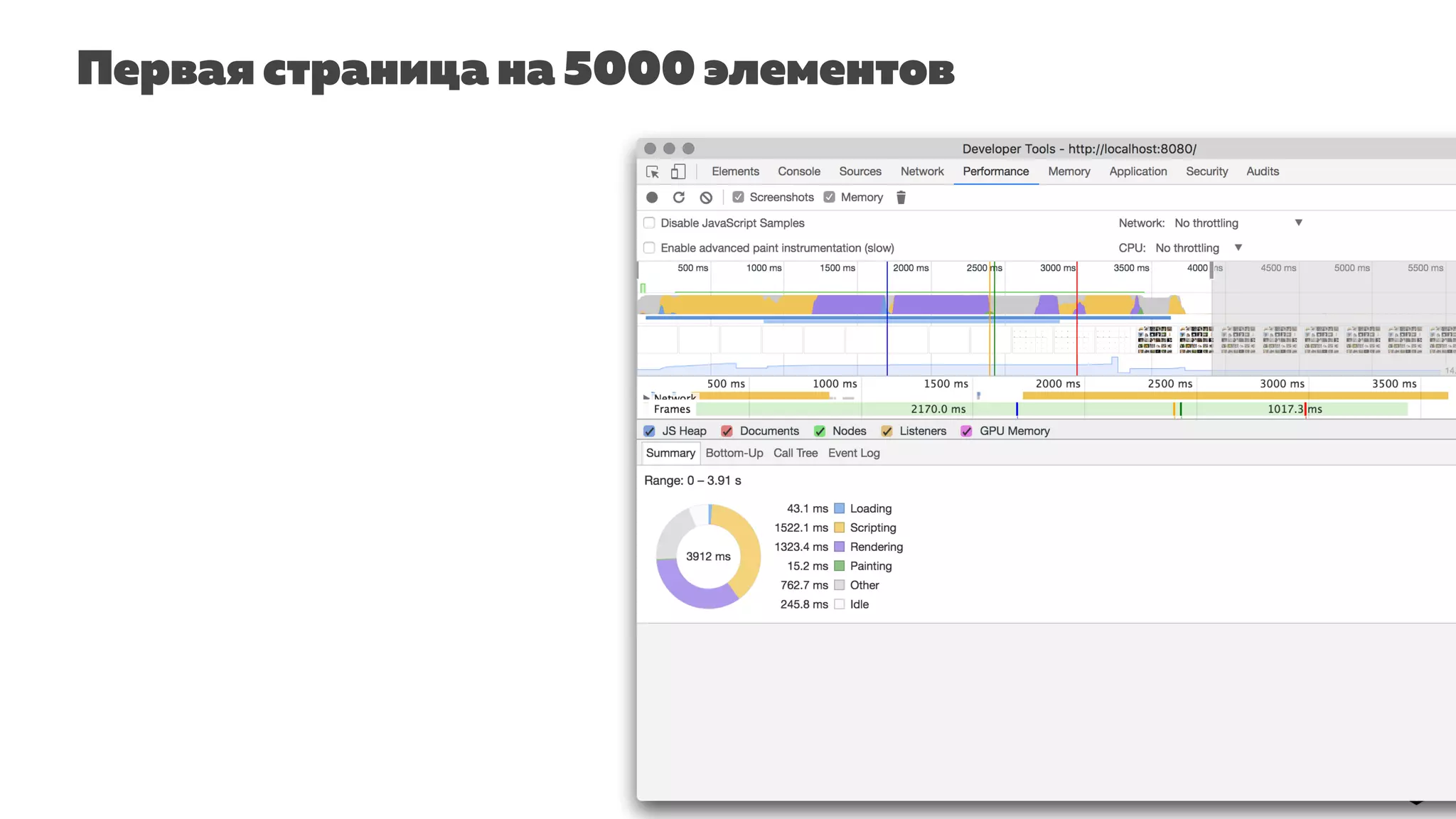This screenshot has height=819, width=1456.
Task: Click the 15.2 ms Painting value
Action: click(808, 566)
